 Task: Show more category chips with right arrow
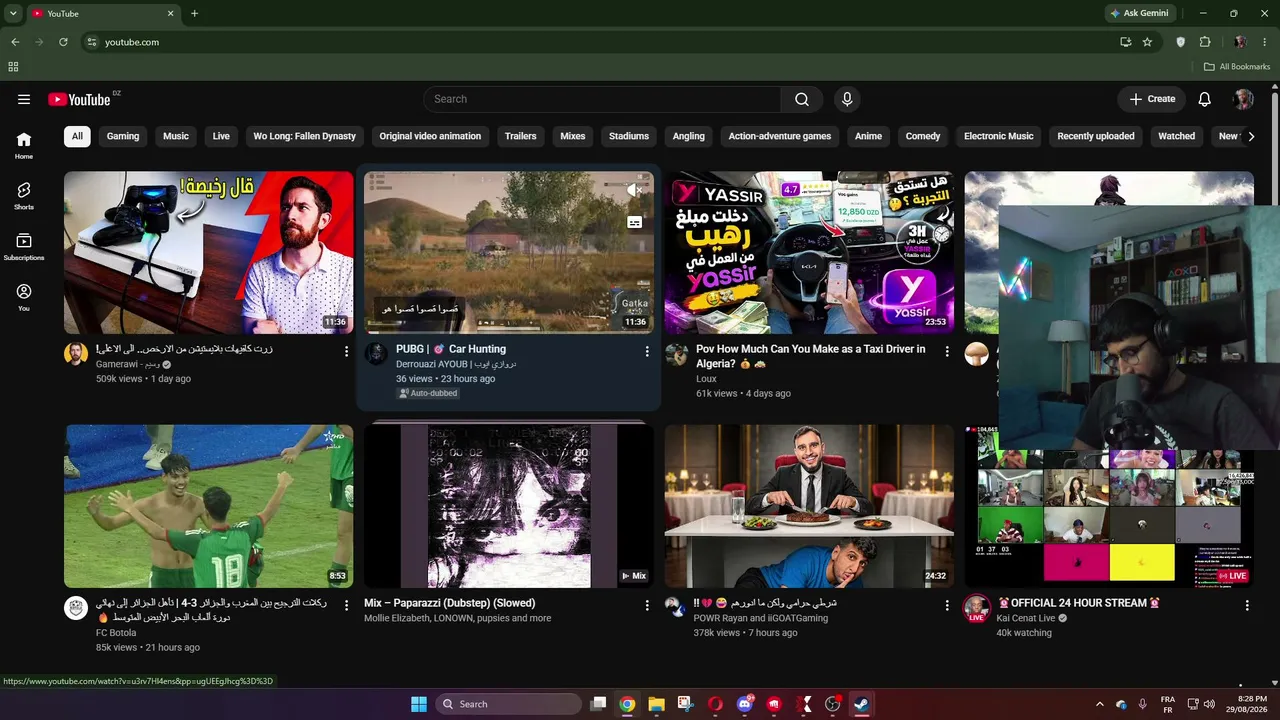coord(1250,136)
